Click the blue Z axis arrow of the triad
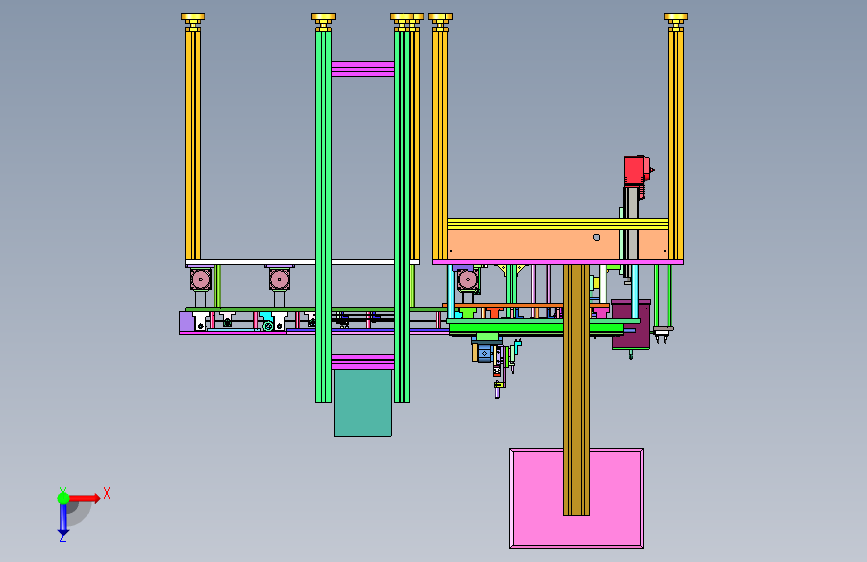 click(63, 520)
